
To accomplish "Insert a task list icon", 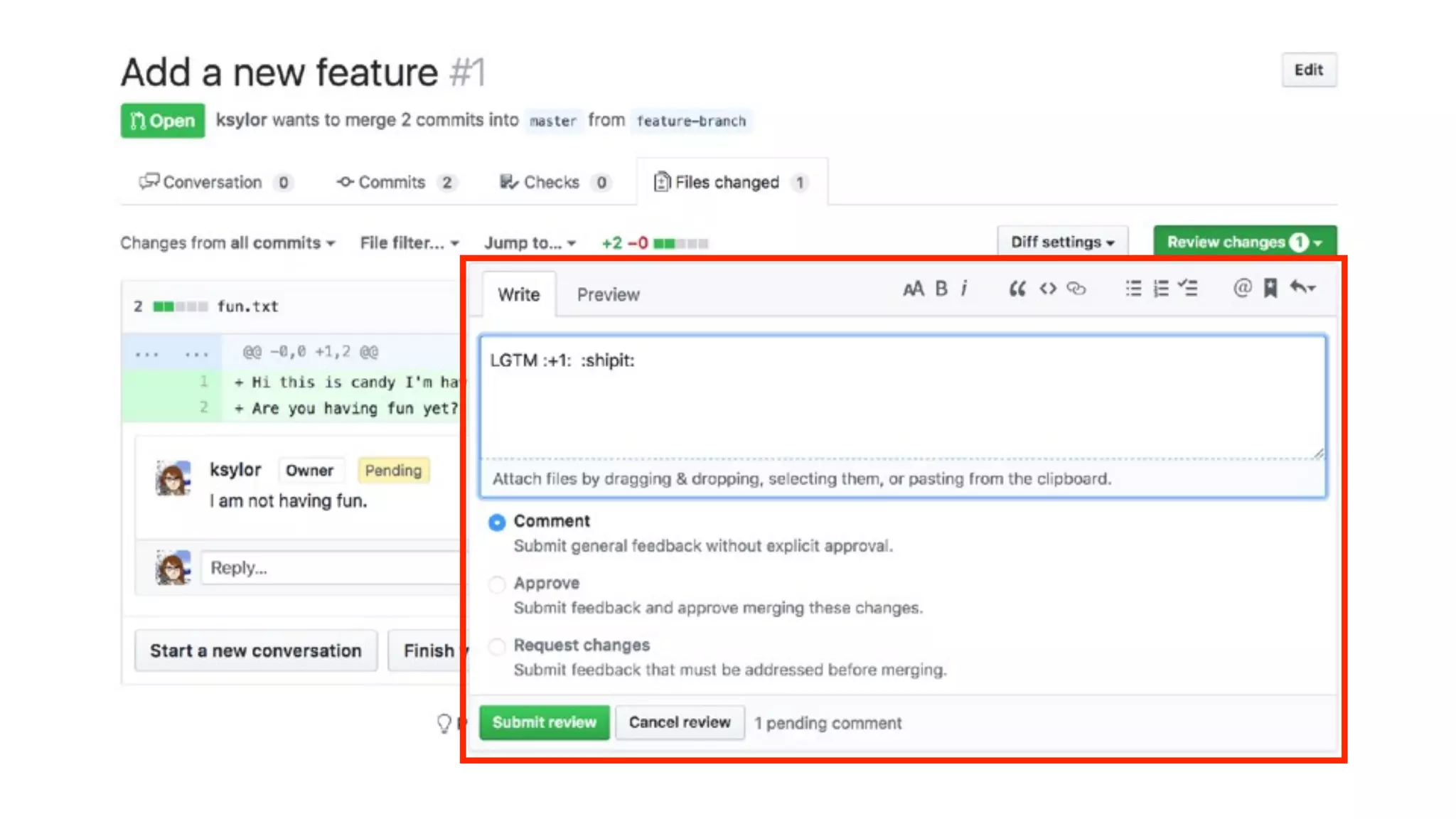I will [x=1188, y=289].
